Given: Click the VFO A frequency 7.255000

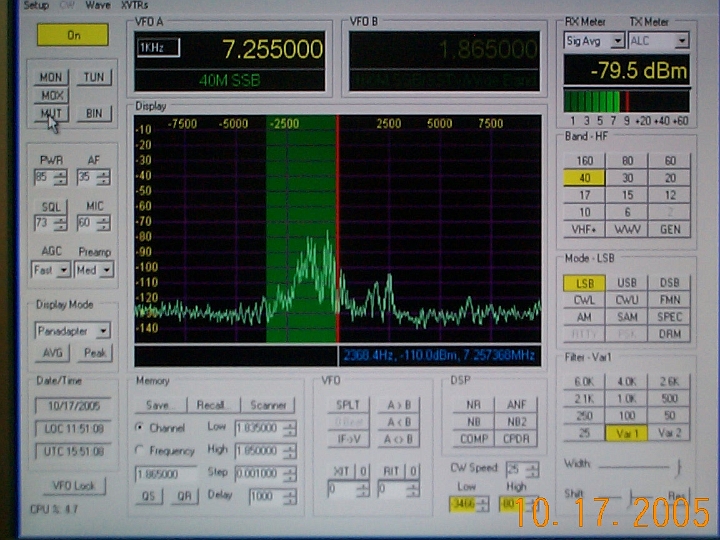Looking at the screenshot, I should 272,49.
